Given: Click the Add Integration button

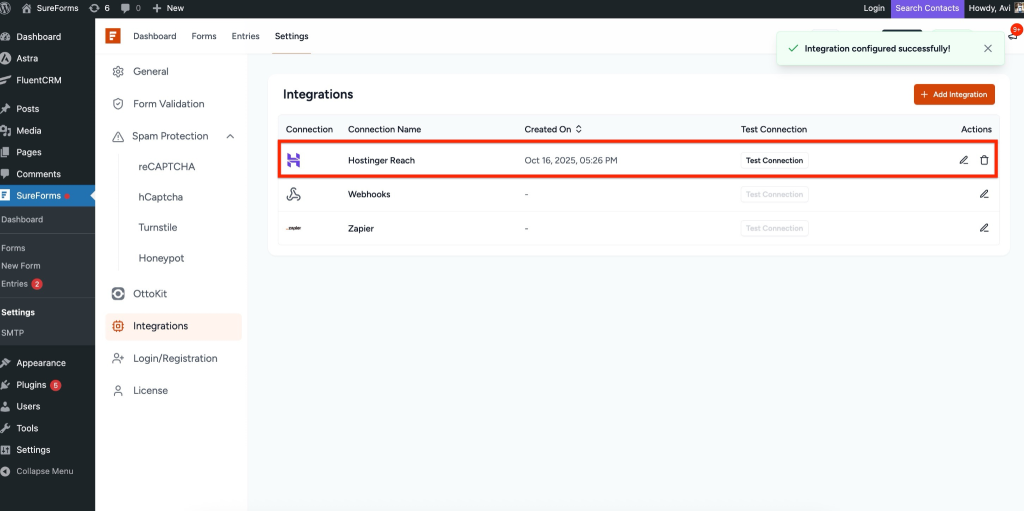Looking at the screenshot, I should pos(953,94).
